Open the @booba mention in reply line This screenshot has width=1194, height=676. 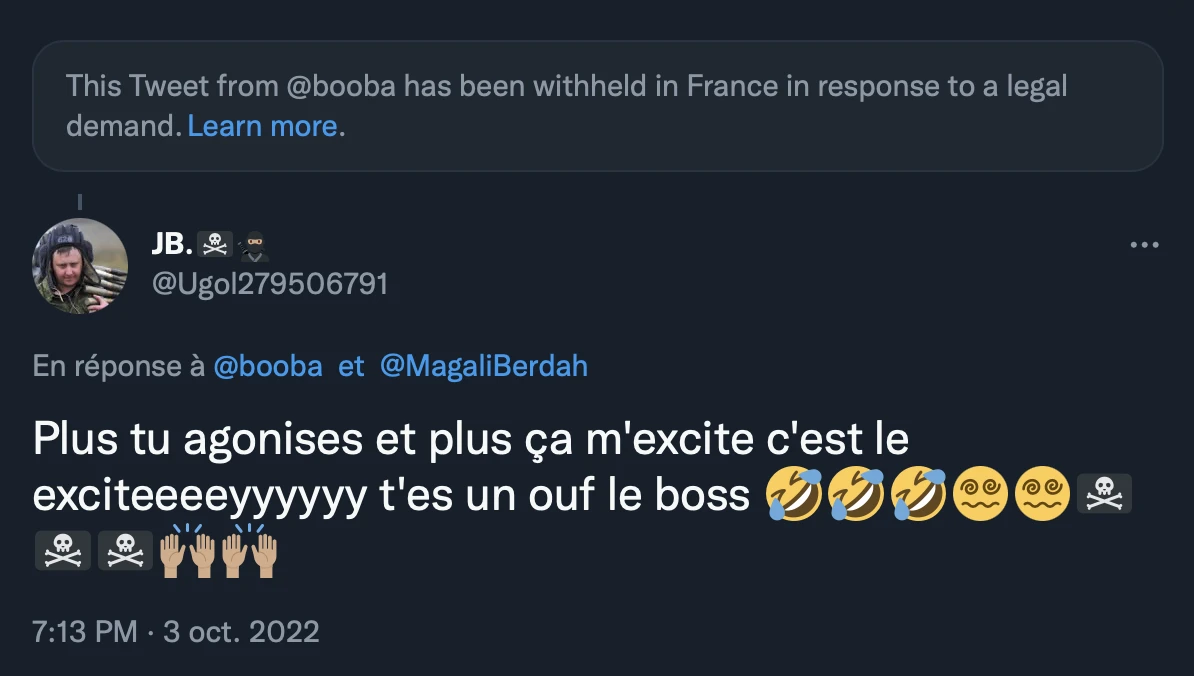[x=268, y=366]
